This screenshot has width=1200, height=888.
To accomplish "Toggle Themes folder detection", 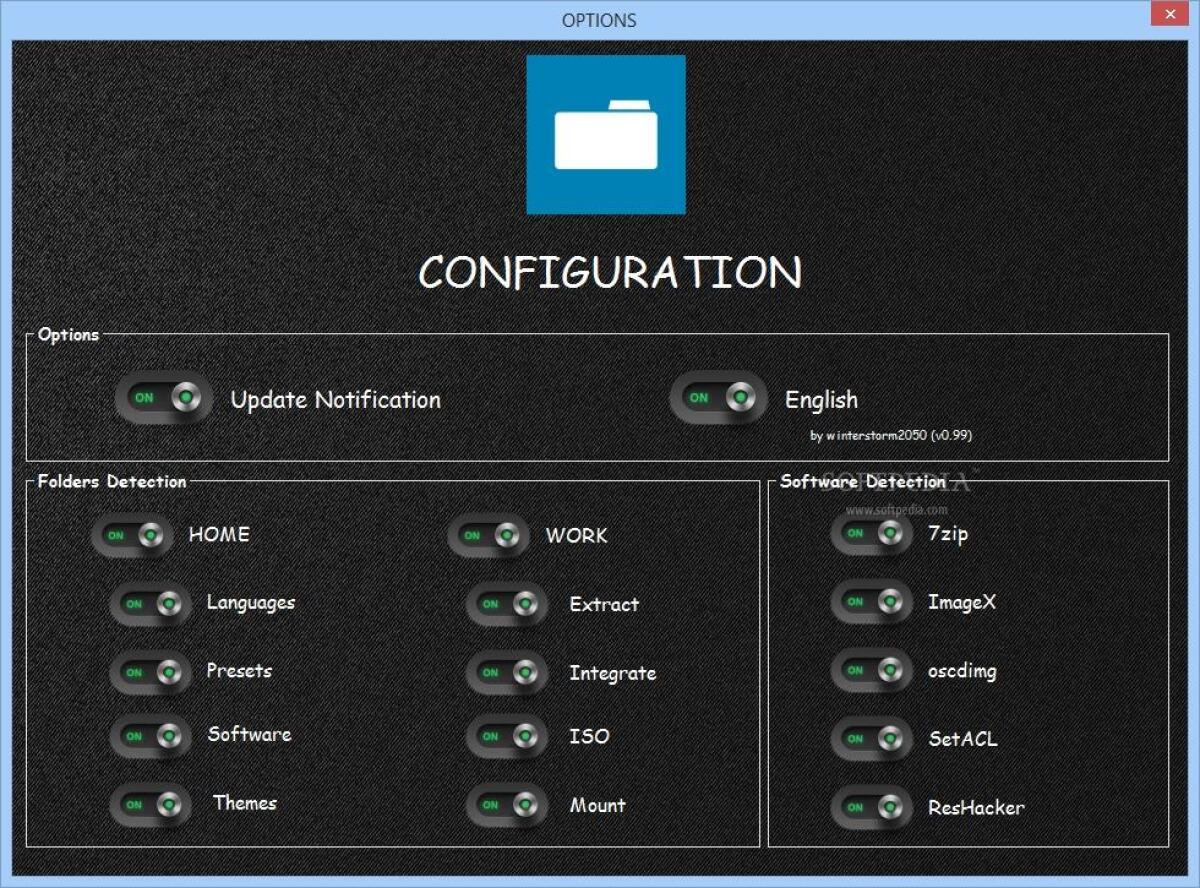I will 149,803.
